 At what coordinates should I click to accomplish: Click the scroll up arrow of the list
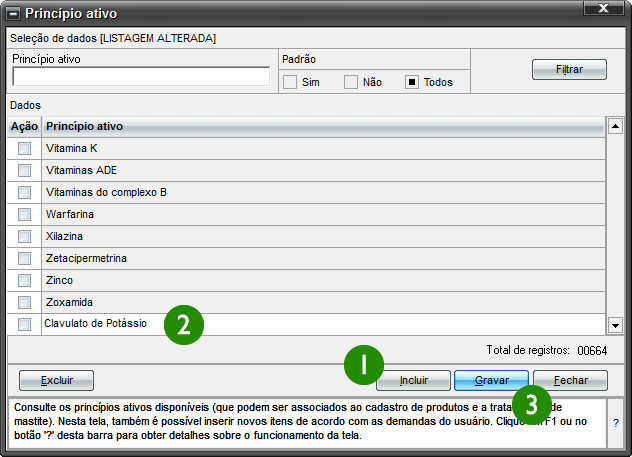click(x=615, y=127)
